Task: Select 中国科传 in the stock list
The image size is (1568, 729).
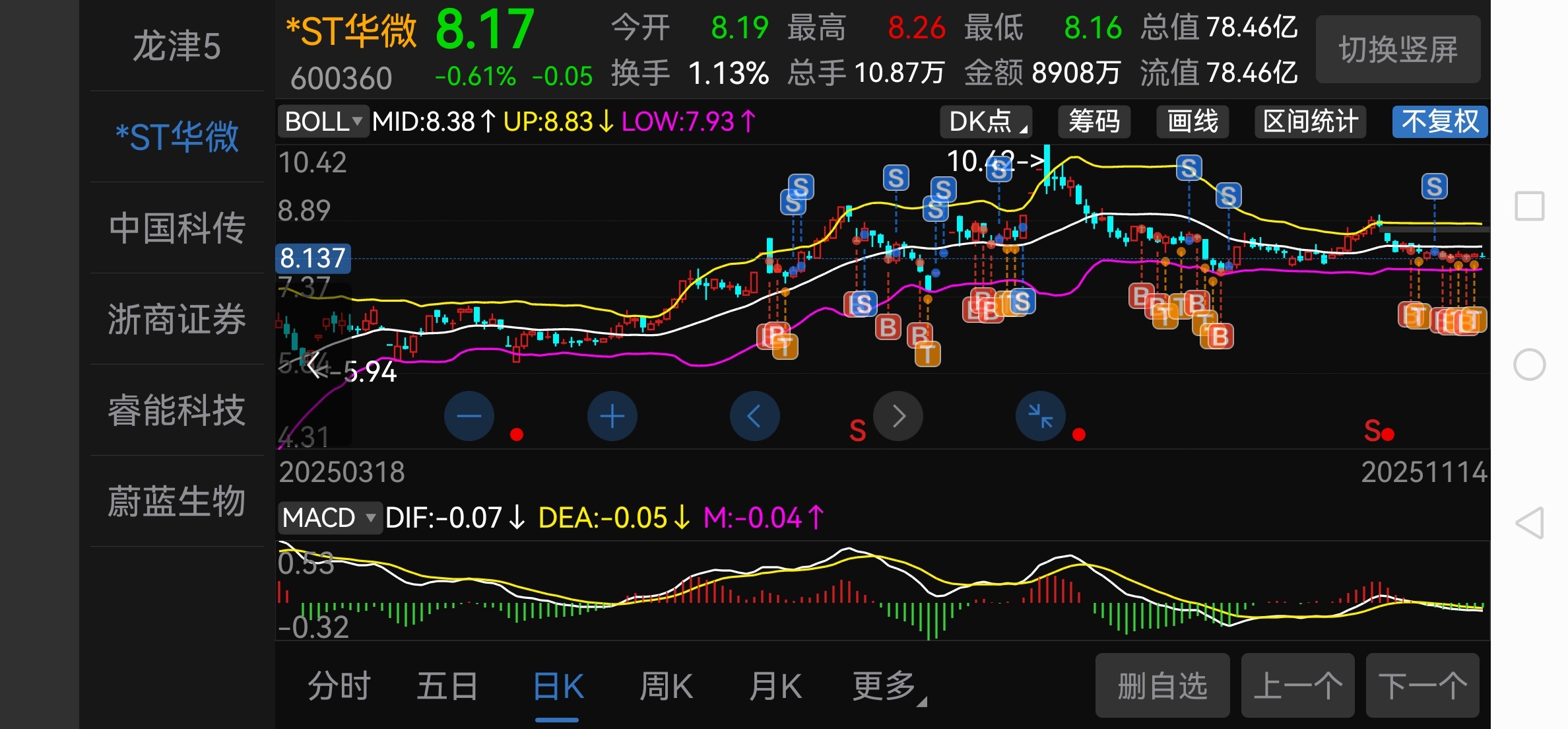Action: pos(177,228)
